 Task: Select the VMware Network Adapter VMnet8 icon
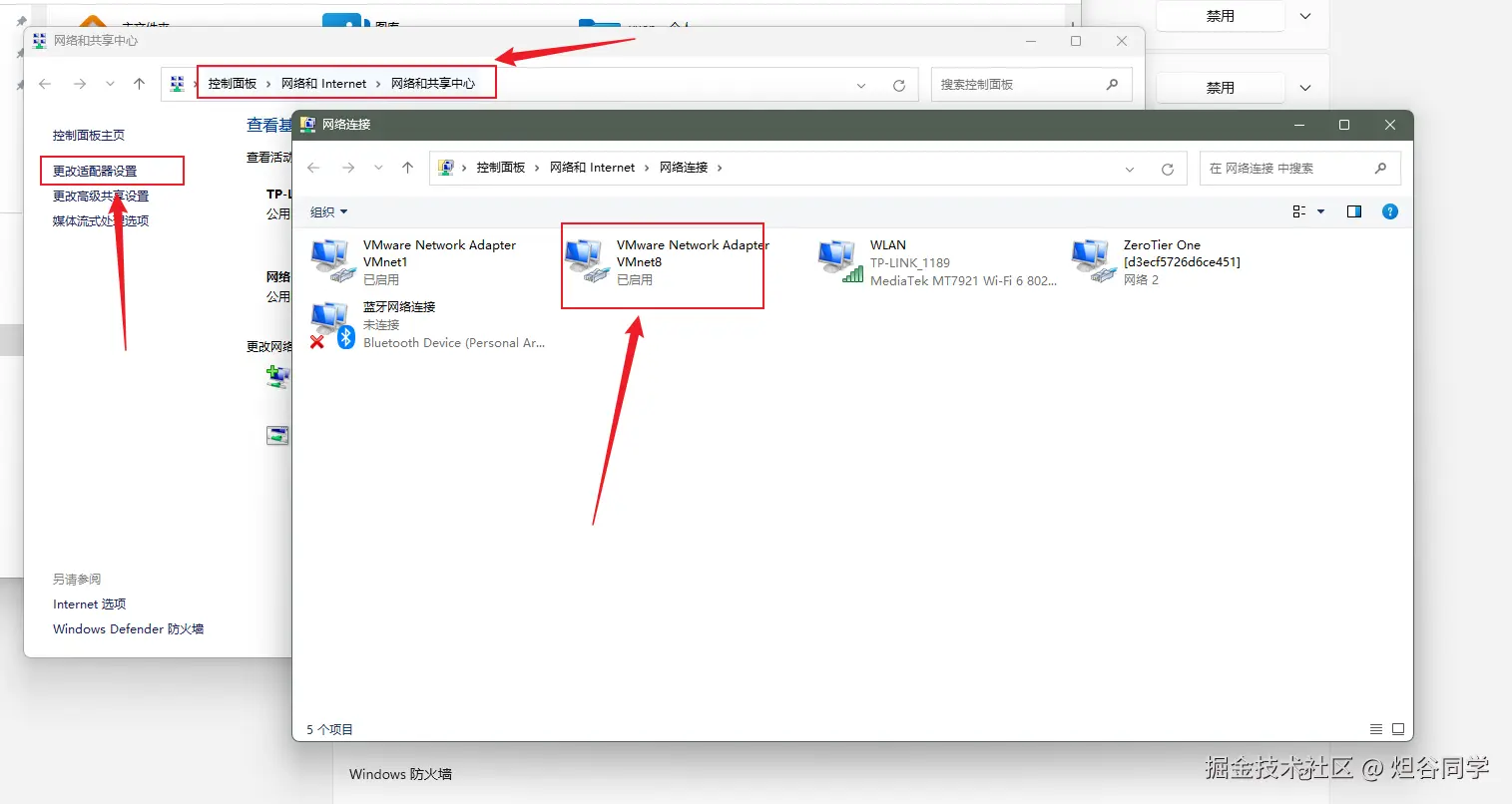(x=586, y=261)
